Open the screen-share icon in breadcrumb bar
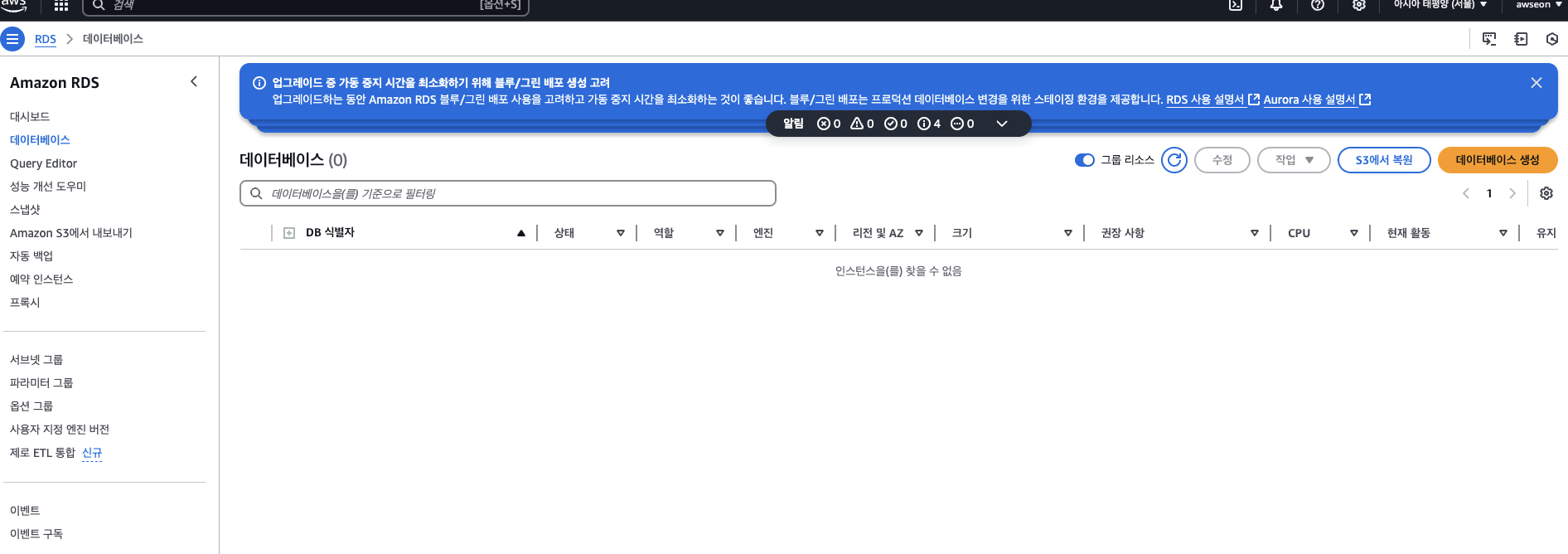Screen dimensions: 1568x554 tap(1489, 39)
